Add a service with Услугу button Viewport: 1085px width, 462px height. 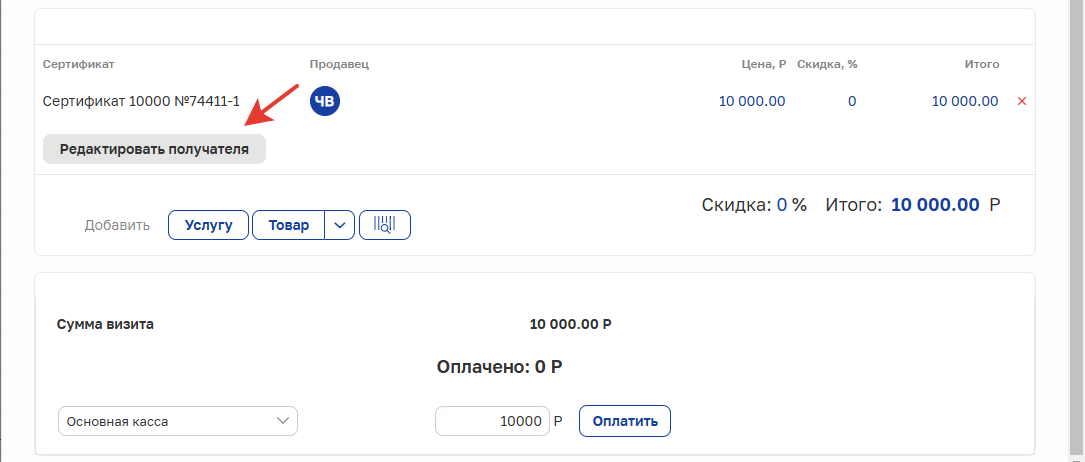coord(208,225)
